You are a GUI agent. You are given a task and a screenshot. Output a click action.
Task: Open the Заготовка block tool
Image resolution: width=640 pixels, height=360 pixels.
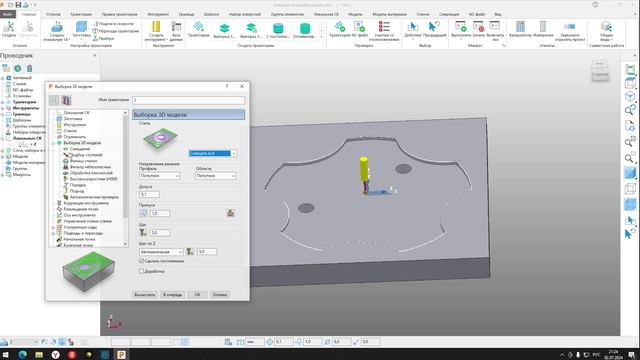tap(81, 31)
